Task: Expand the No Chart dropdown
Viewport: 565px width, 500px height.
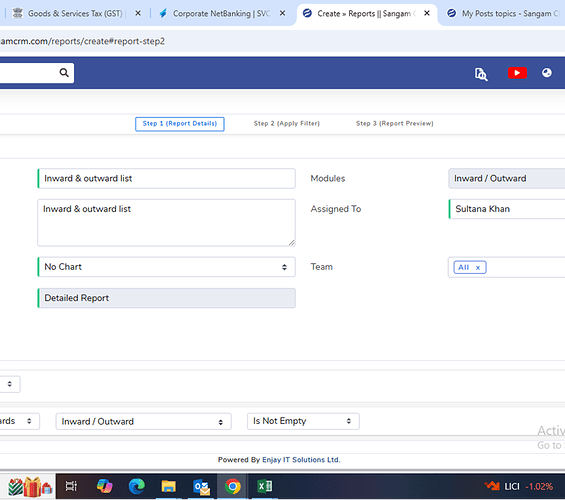Action: tap(166, 267)
